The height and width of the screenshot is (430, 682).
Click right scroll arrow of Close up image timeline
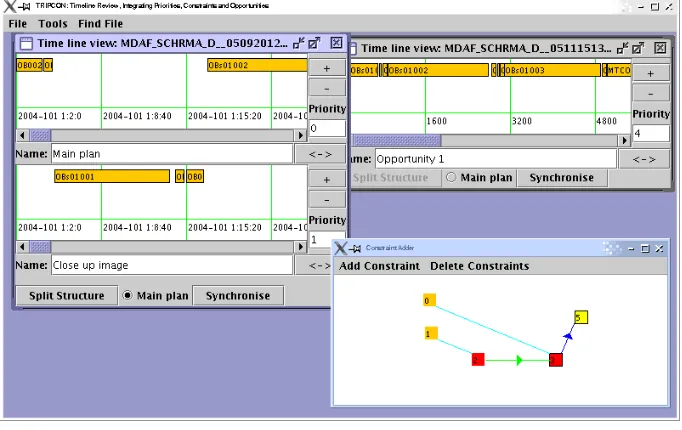(x=300, y=247)
